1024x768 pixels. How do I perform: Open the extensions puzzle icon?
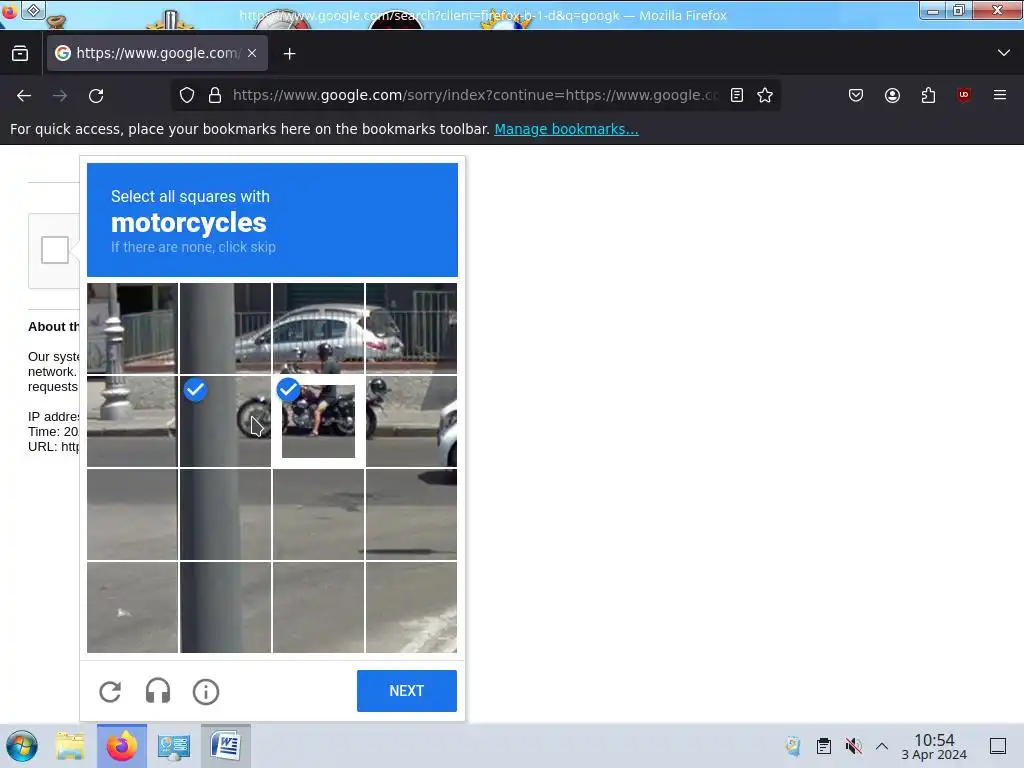tap(928, 95)
